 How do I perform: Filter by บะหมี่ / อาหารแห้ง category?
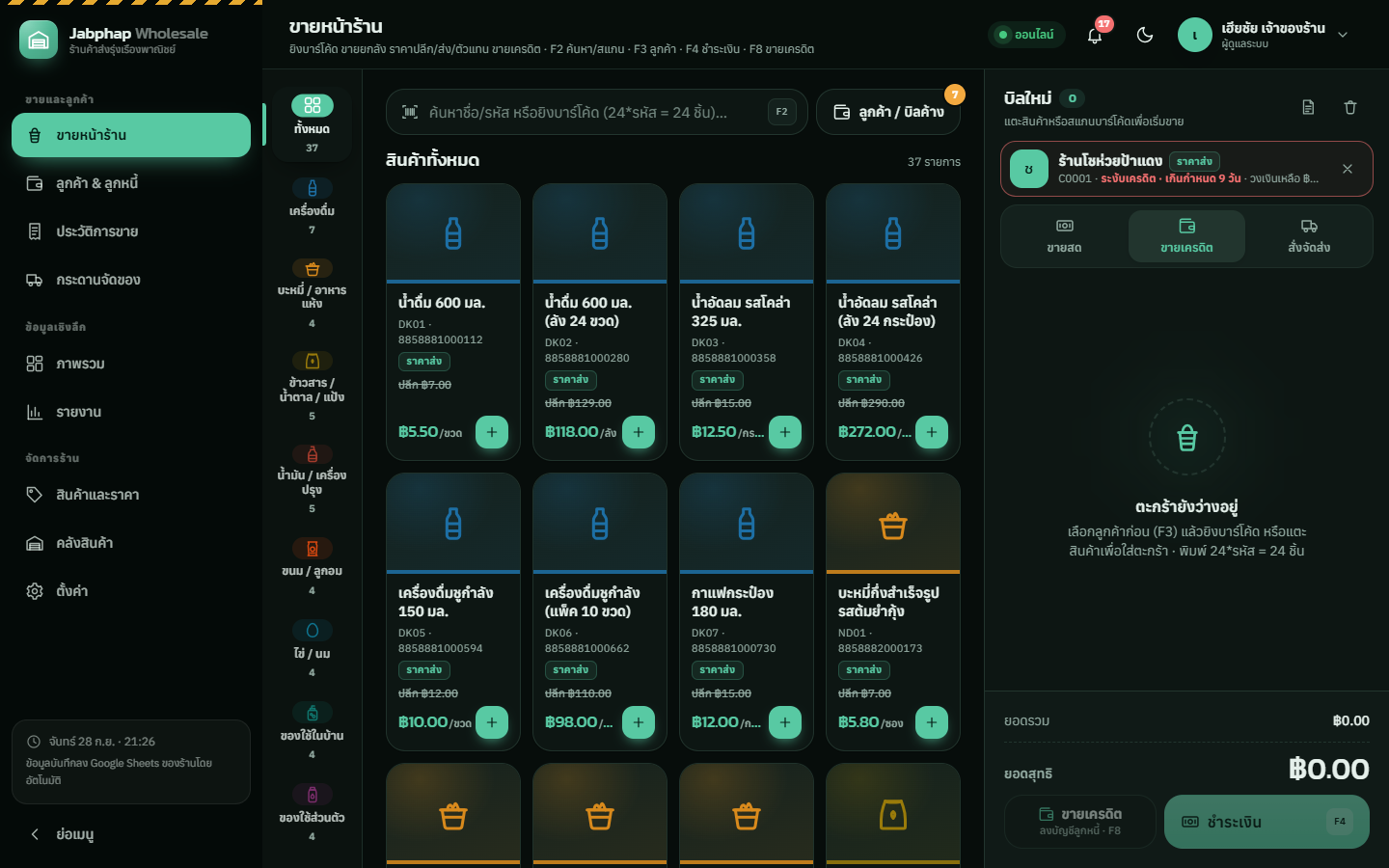(x=312, y=293)
